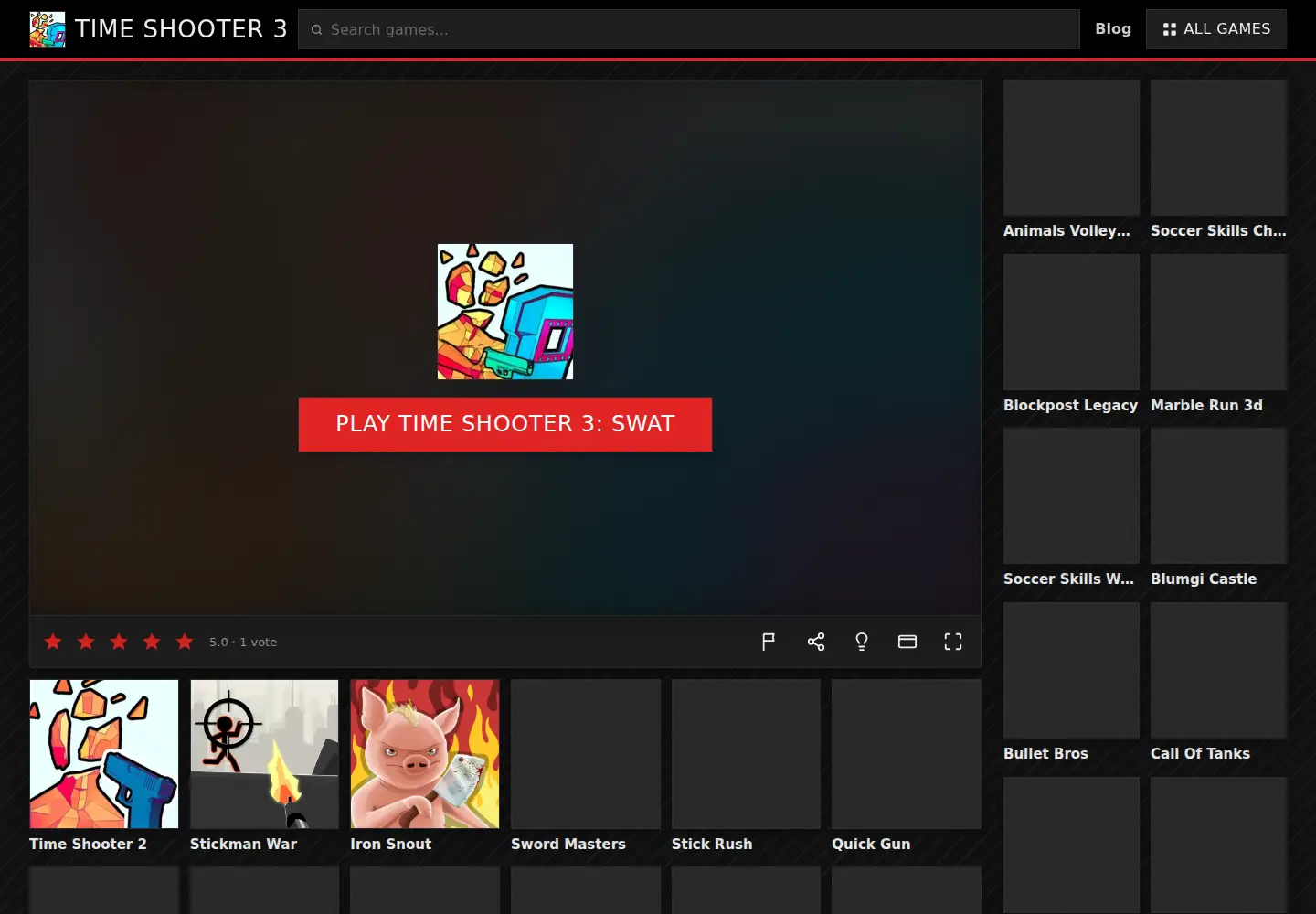Rate the game with the third star

[119, 642]
